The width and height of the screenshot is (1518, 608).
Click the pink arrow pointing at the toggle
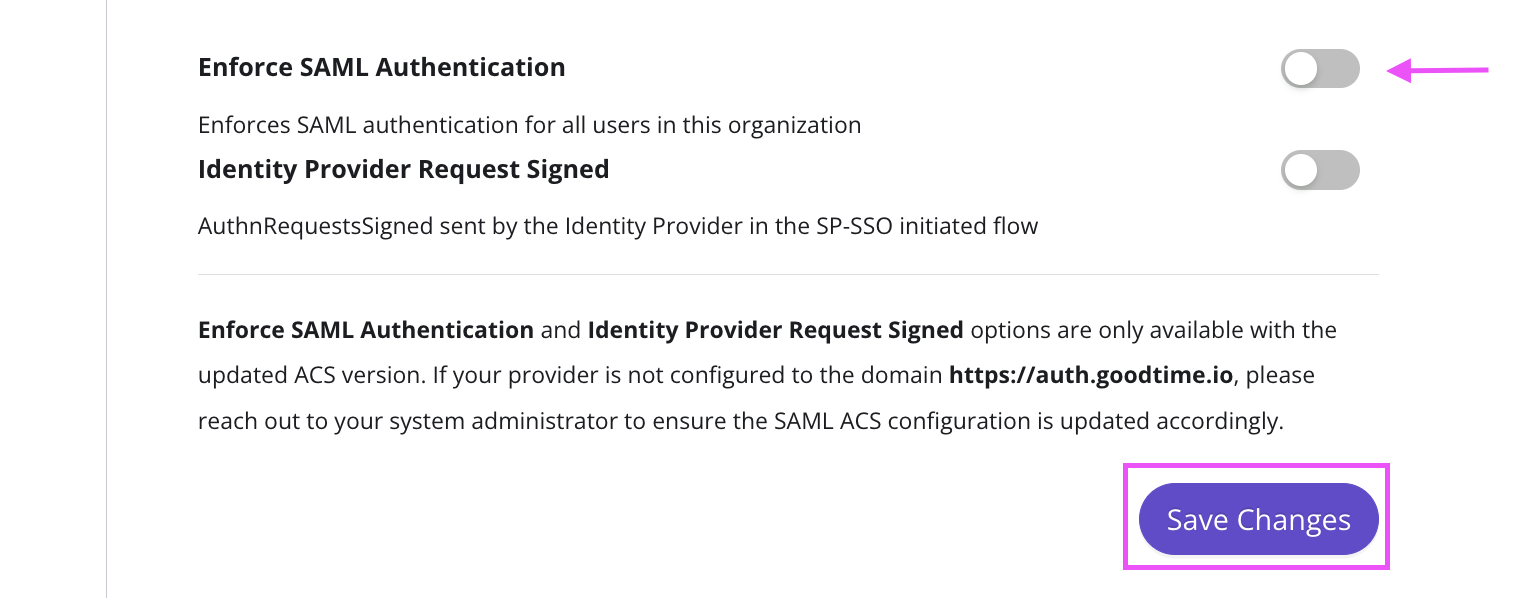point(1438,70)
